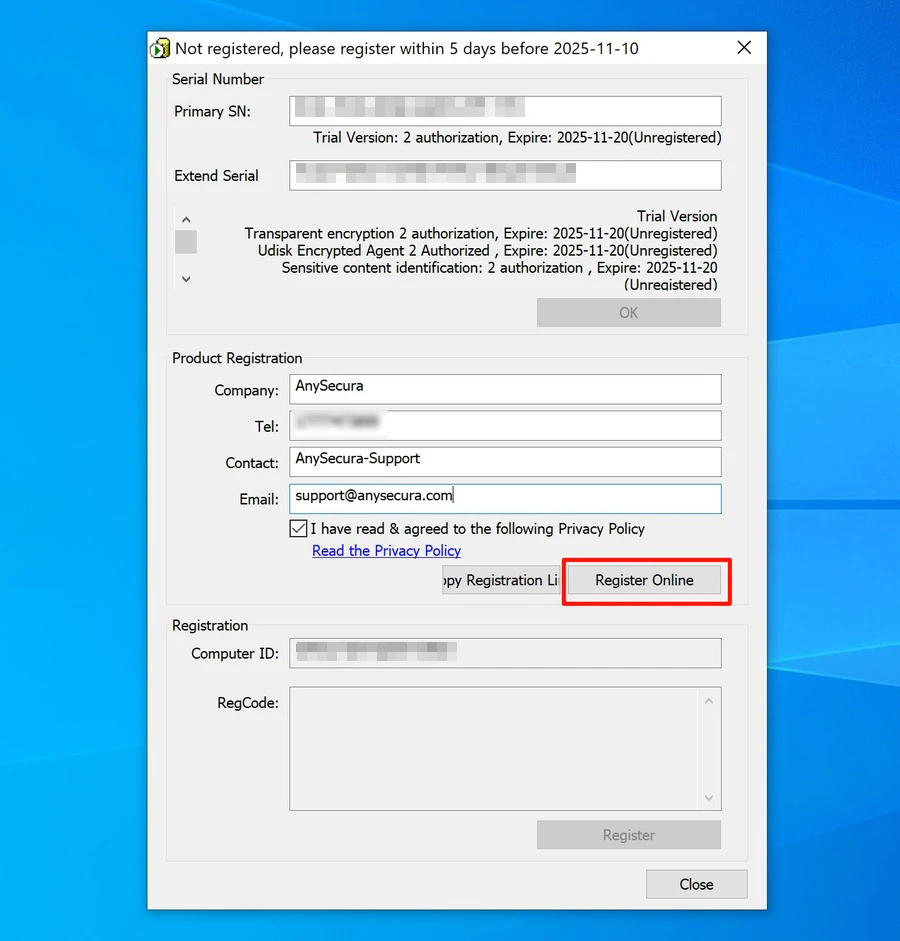900x941 pixels.
Task: Click the Primary SN input field
Action: pyautogui.click(x=505, y=111)
